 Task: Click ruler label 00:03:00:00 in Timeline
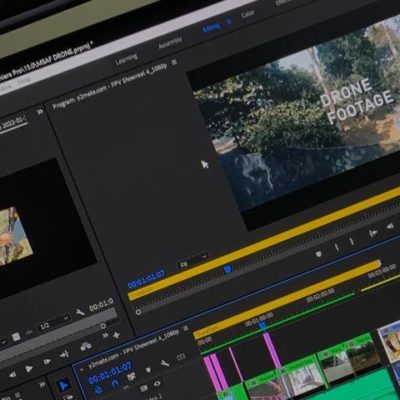pos(382,272)
